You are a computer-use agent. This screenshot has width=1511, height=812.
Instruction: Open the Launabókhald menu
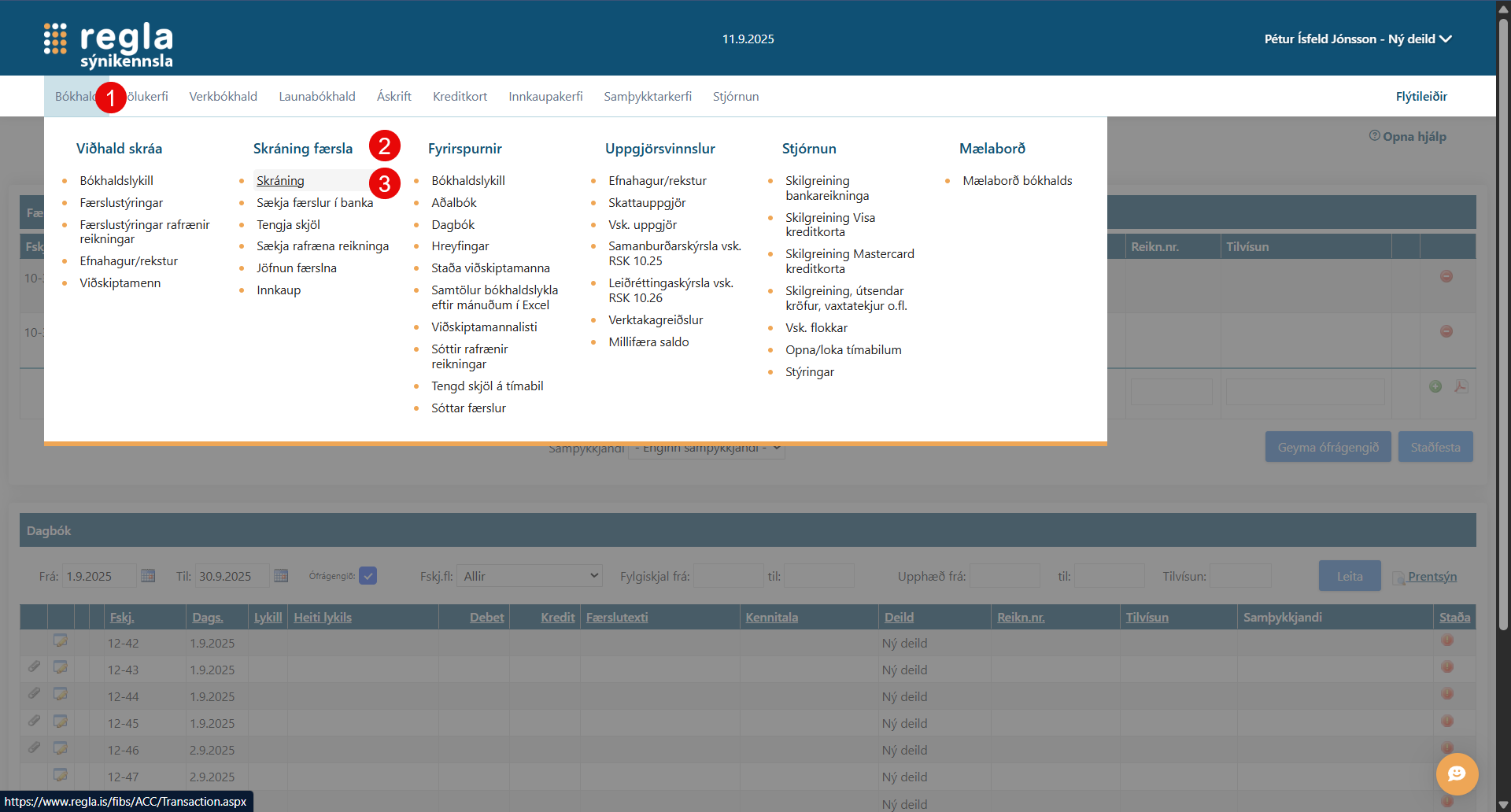[x=316, y=96]
